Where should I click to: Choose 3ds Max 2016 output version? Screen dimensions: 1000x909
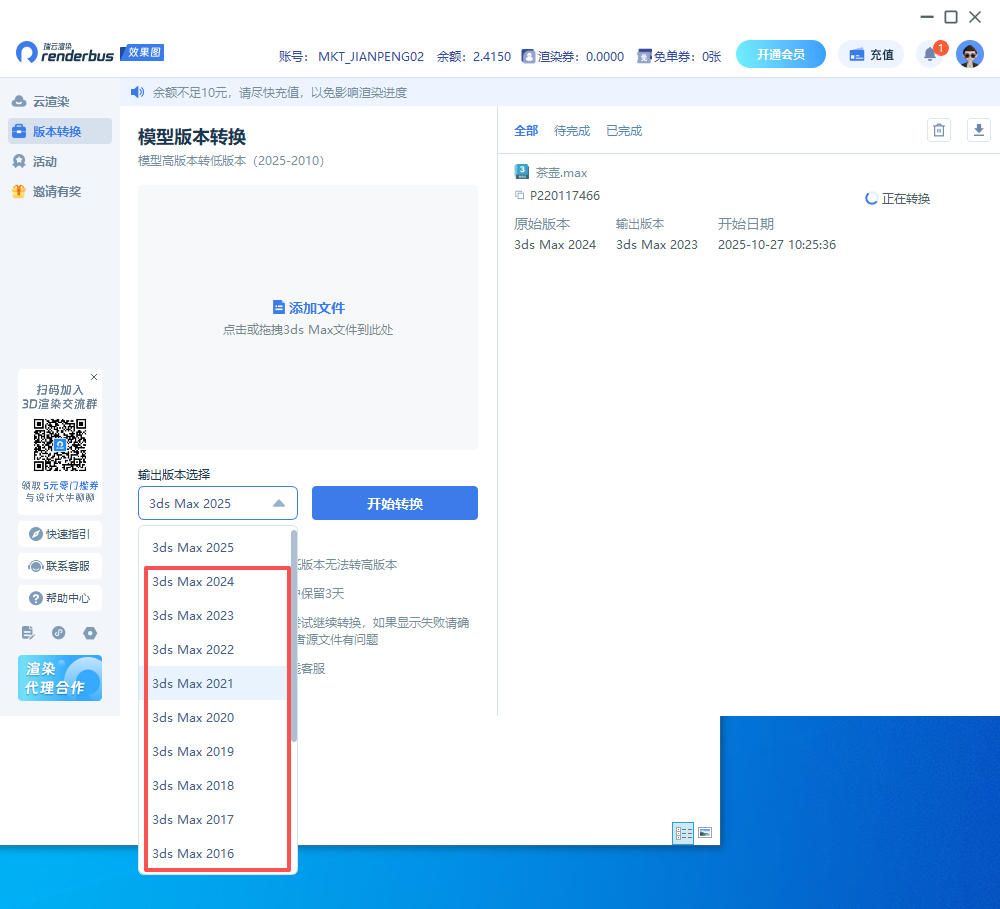[193, 854]
